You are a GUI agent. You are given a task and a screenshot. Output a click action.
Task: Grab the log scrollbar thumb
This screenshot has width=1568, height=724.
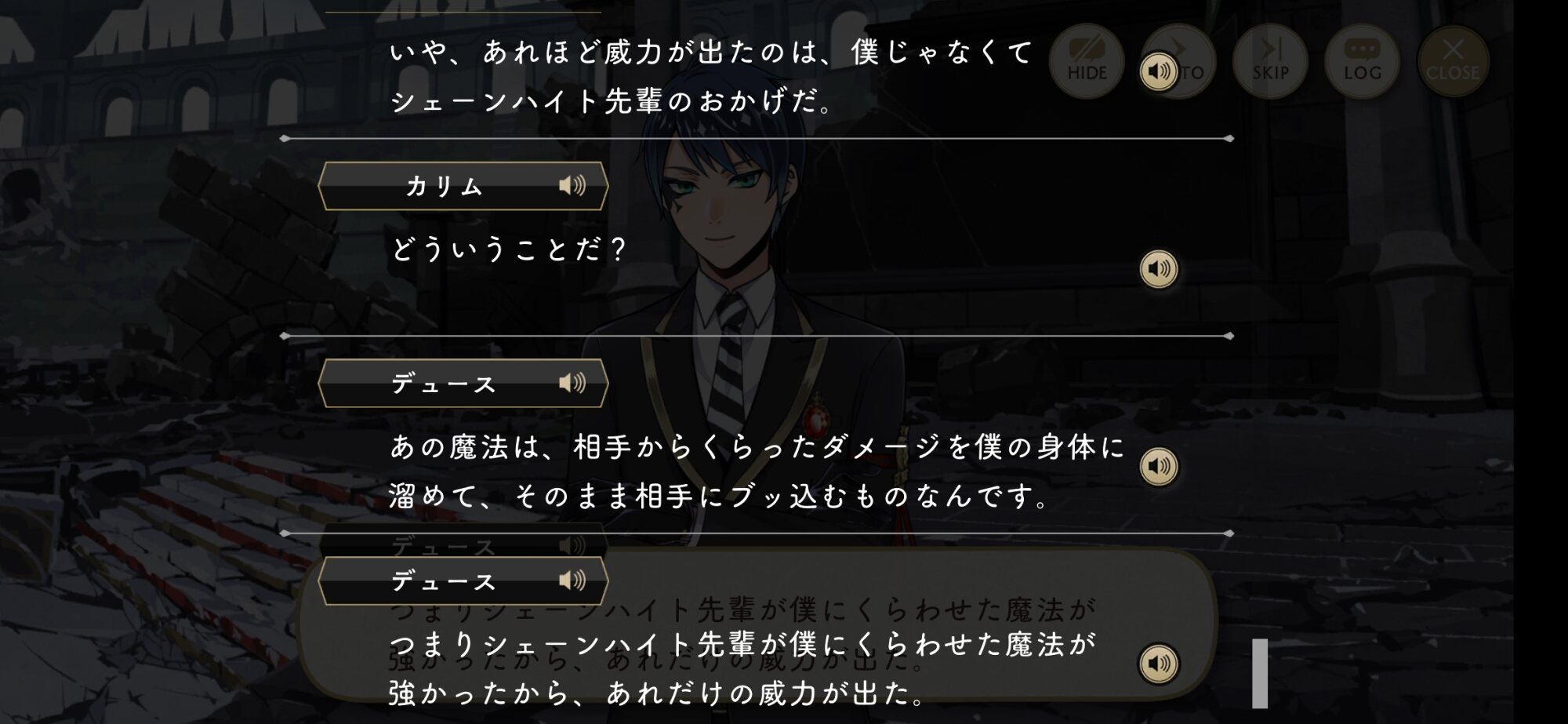click(x=1260, y=673)
